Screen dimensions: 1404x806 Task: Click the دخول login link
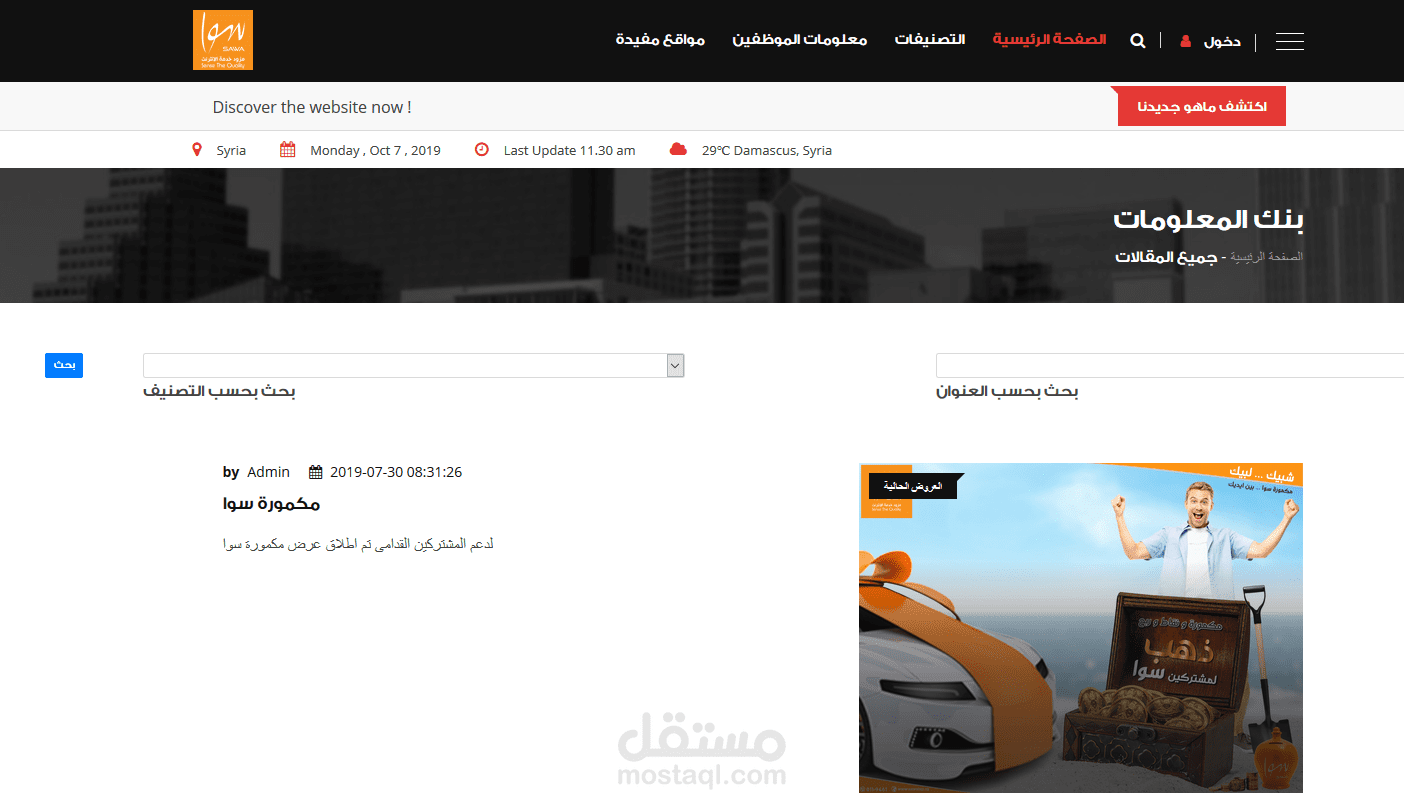(x=1222, y=41)
